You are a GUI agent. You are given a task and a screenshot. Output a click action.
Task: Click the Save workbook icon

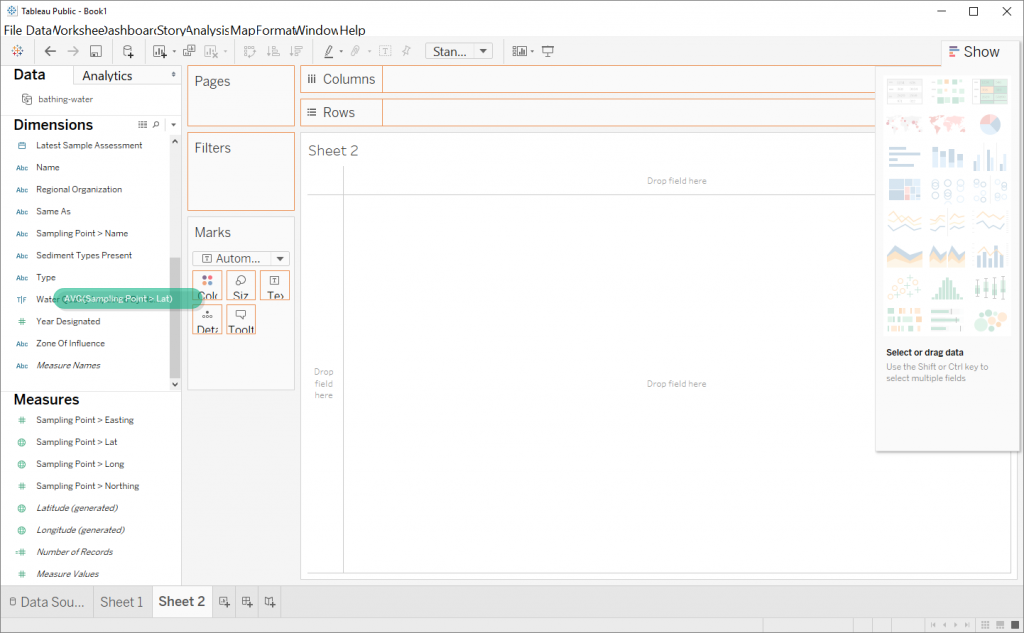click(x=95, y=51)
